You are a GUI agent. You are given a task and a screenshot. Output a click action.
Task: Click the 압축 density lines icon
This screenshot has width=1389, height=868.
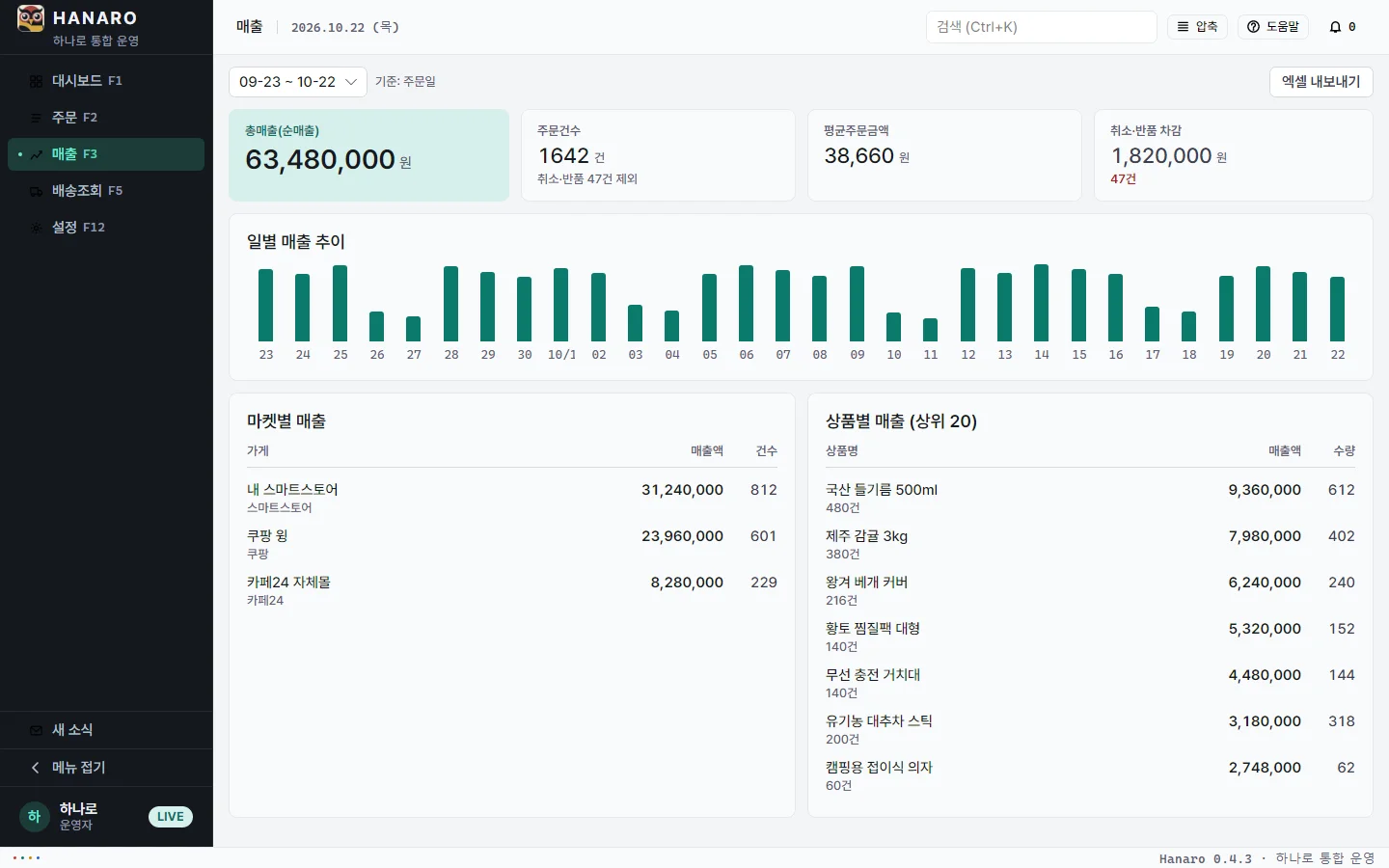[x=1183, y=27]
